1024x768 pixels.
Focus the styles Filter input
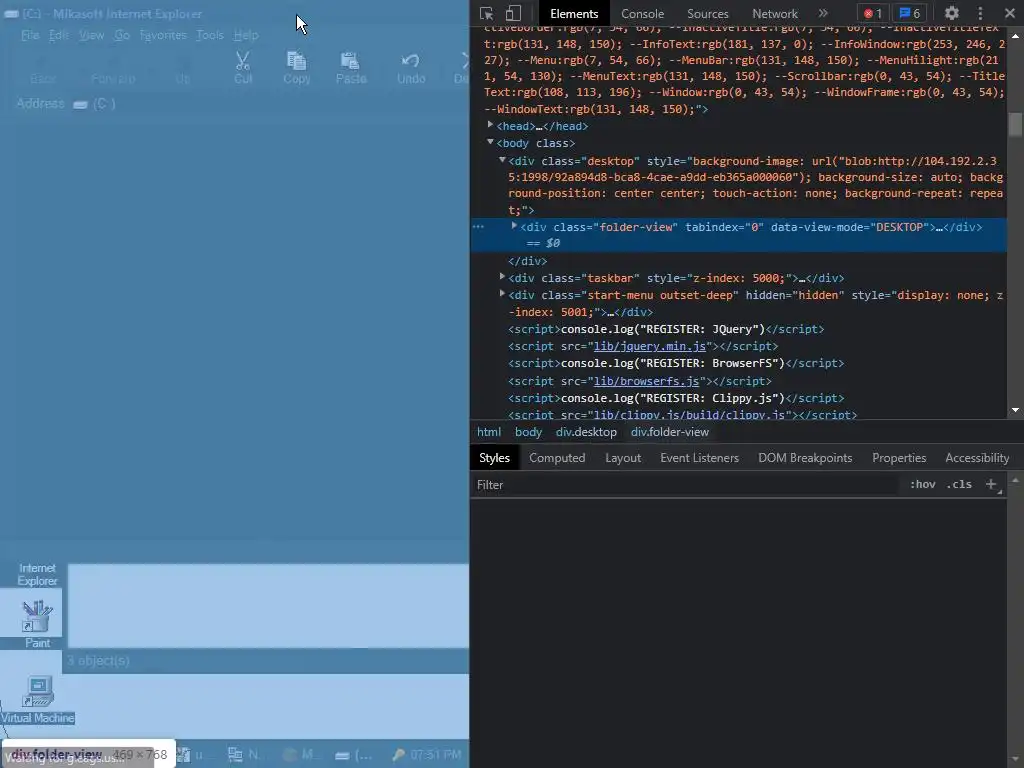(x=686, y=485)
